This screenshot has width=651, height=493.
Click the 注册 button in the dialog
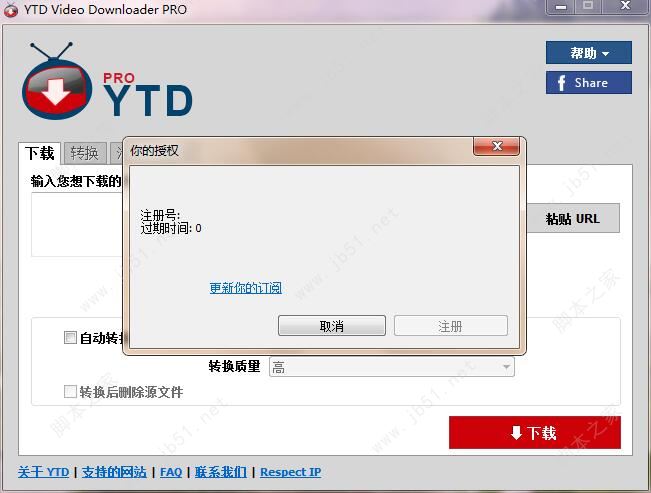(450, 326)
